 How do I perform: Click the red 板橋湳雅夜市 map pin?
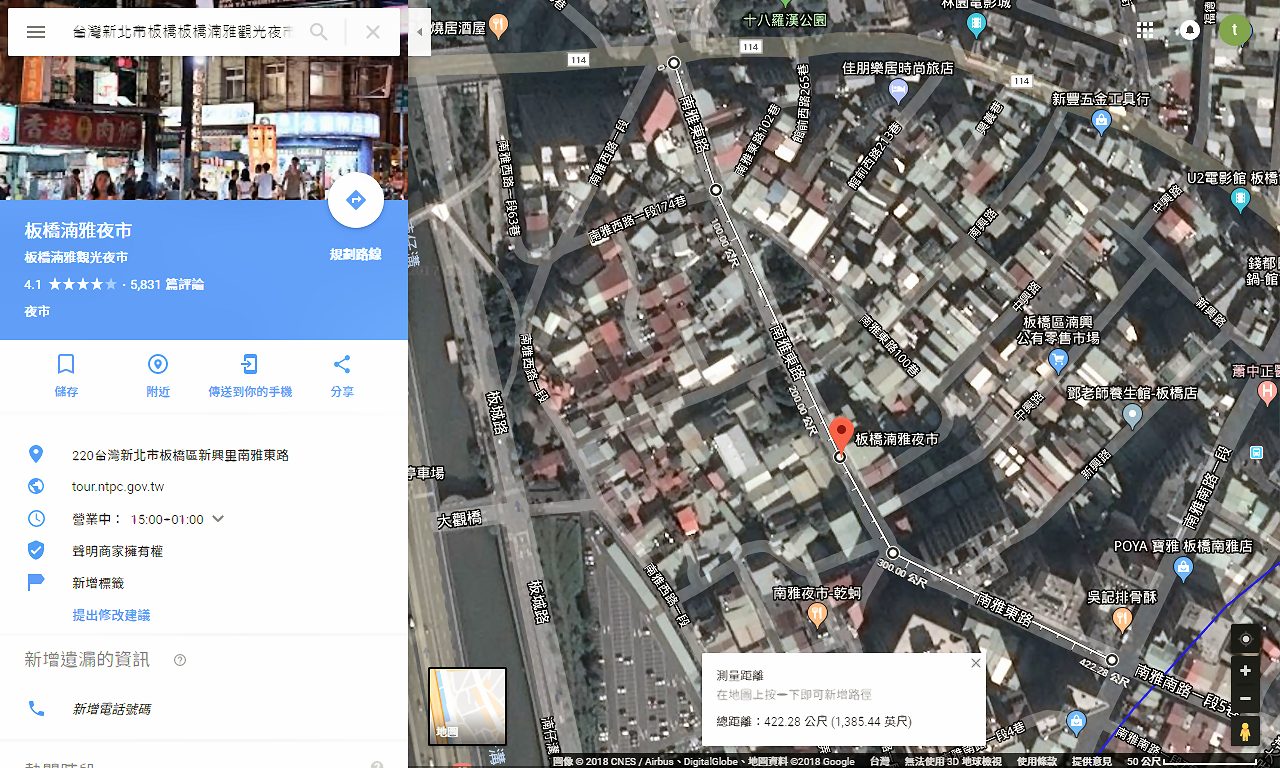click(x=841, y=434)
